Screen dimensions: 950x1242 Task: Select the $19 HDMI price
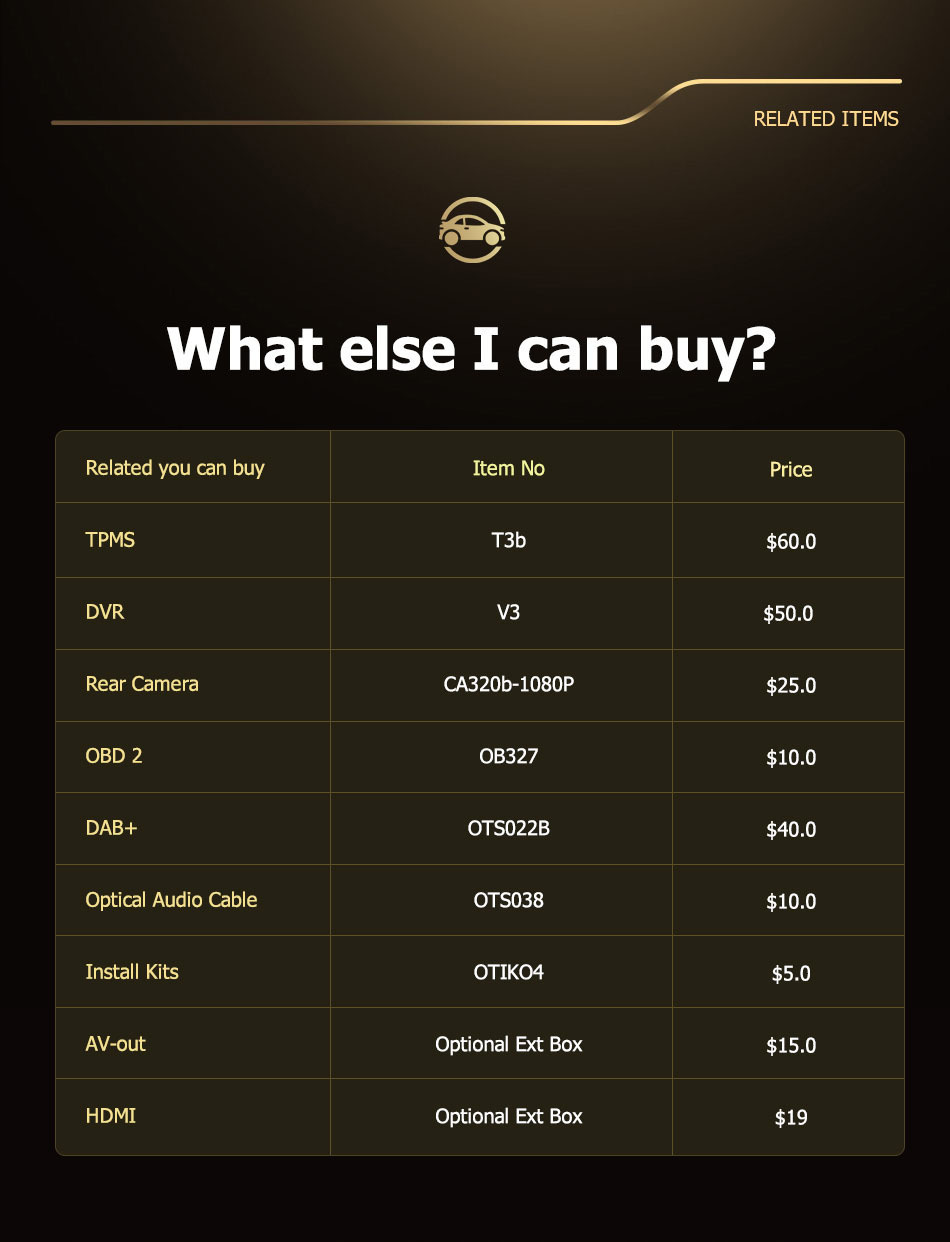(x=791, y=1118)
